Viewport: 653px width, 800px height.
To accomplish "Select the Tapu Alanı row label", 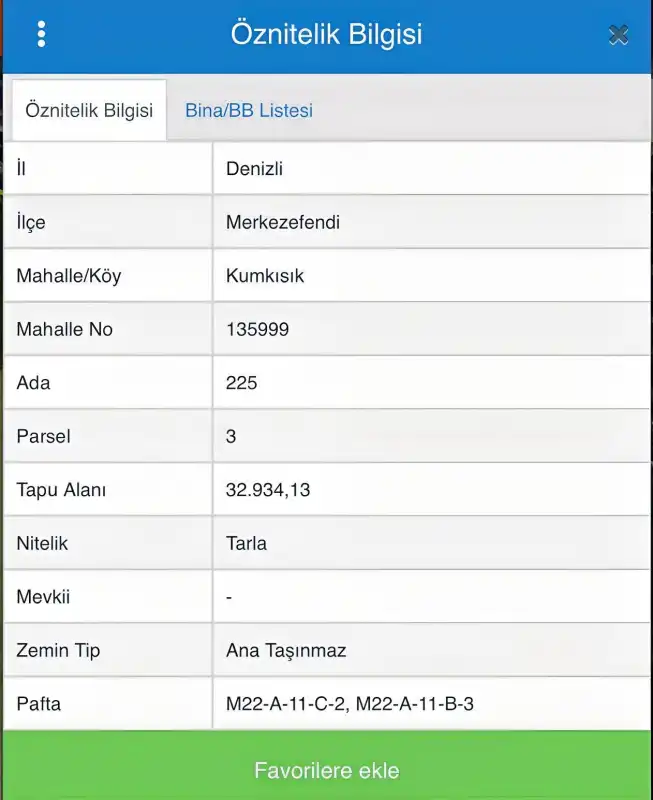I will (x=61, y=490).
